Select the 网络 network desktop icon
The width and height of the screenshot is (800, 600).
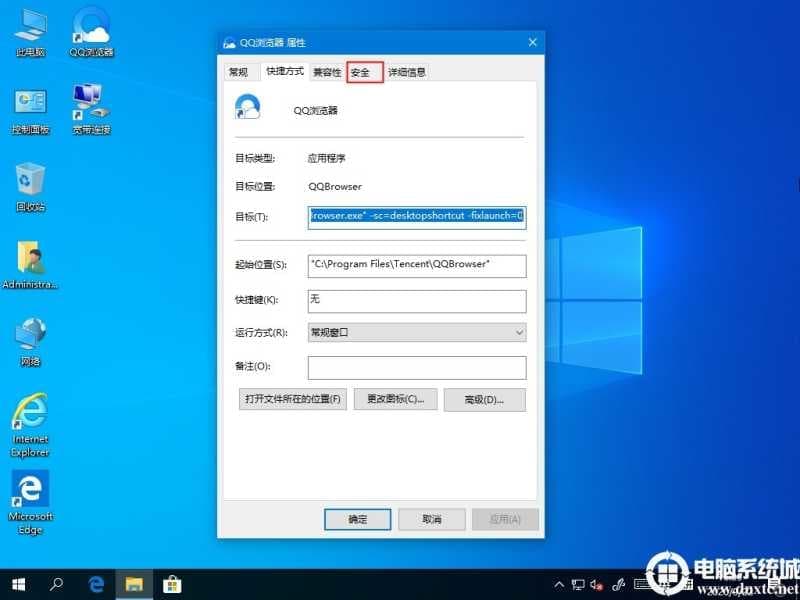pyautogui.click(x=31, y=342)
